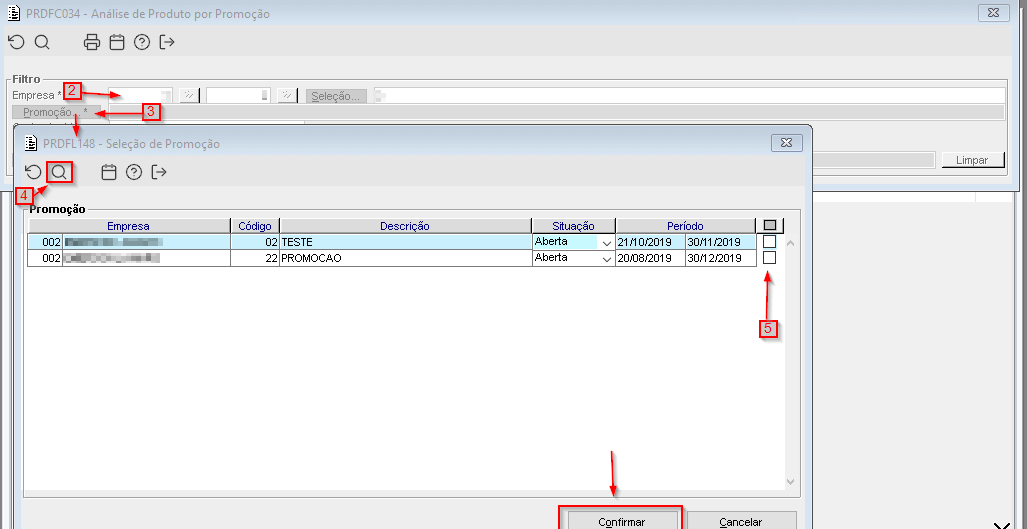Screen dimensions: 1027x529
Task: Click the refresh icon in Seleção de Promoção dialog
Action: (33, 172)
